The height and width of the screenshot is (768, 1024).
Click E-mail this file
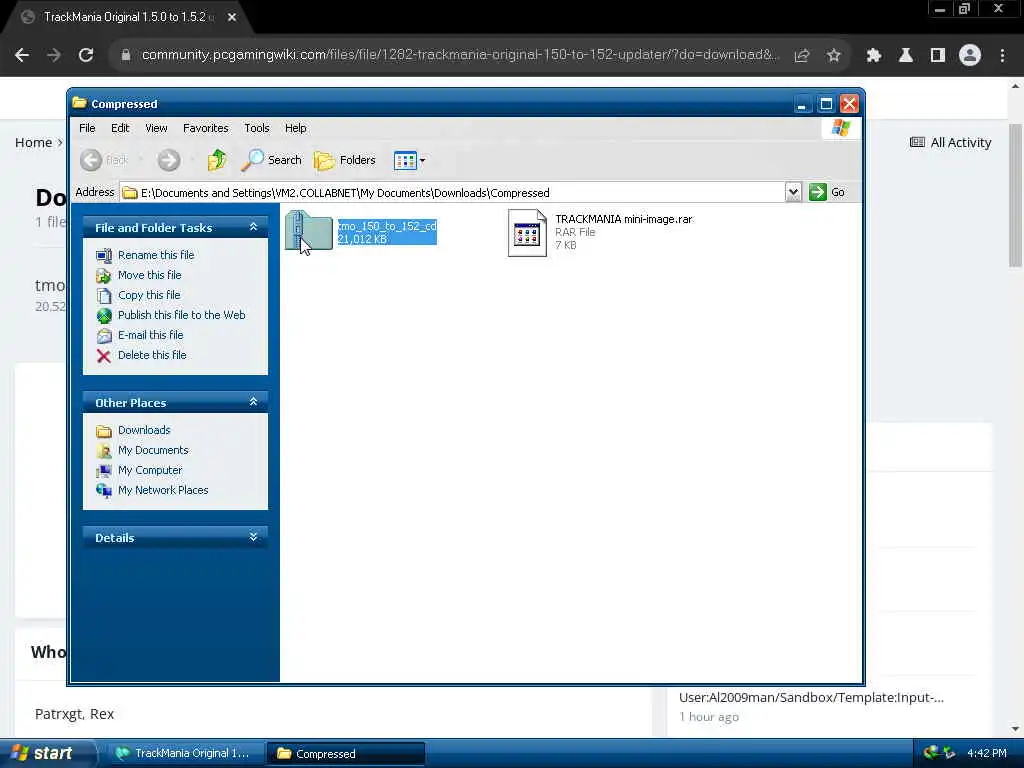150,335
